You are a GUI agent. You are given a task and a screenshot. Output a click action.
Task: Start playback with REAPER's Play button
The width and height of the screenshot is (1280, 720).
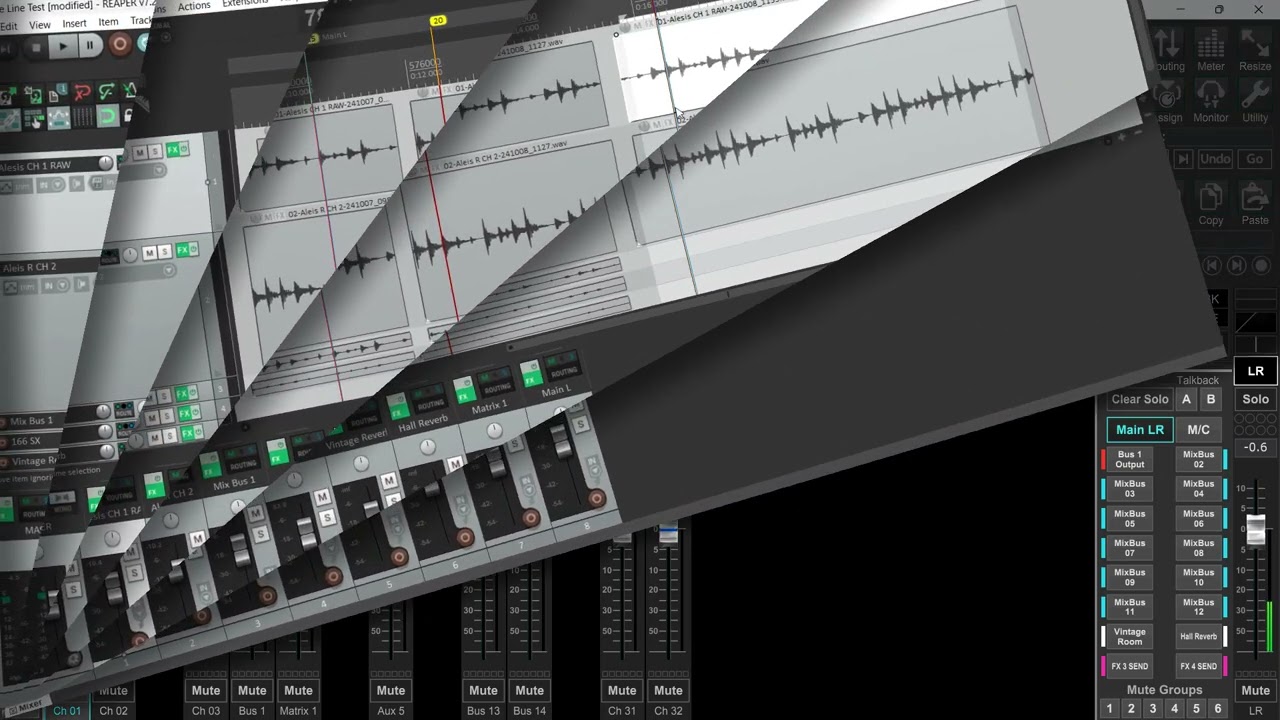coord(63,45)
